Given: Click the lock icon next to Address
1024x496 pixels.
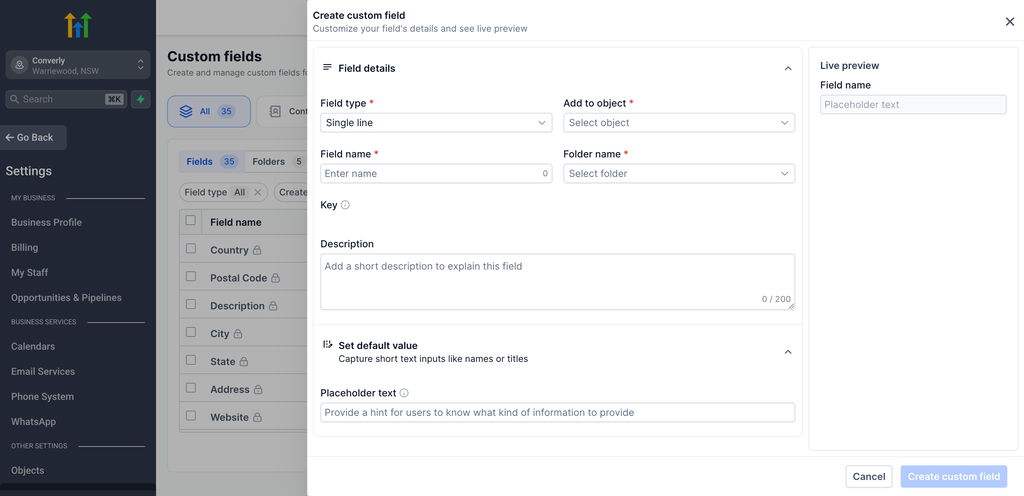Looking at the screenshot, I should [x=258, y=390].
